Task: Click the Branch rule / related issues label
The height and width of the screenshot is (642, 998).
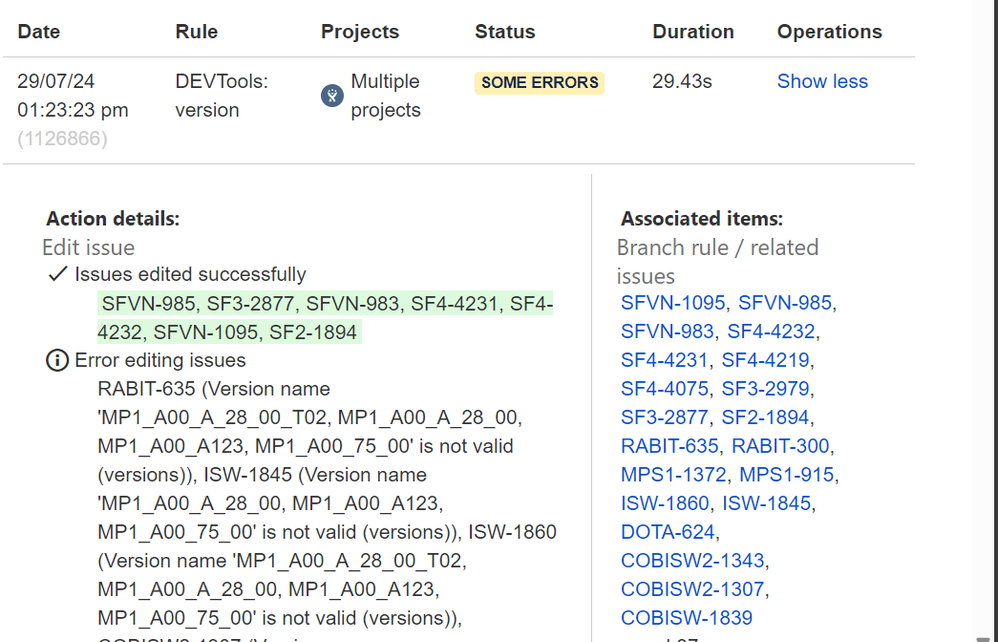Action: [718, 262]
